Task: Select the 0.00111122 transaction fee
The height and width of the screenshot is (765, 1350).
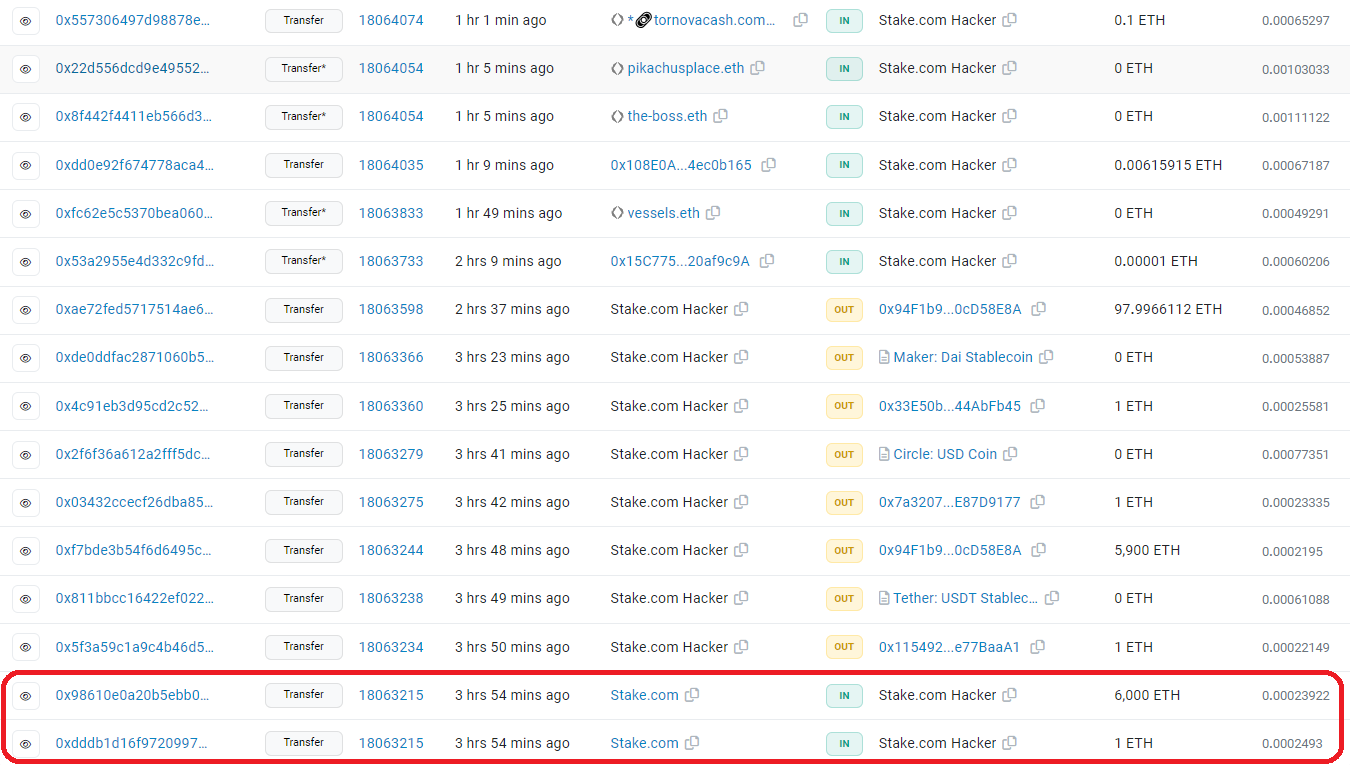Action: click(x=1296, y=117)
